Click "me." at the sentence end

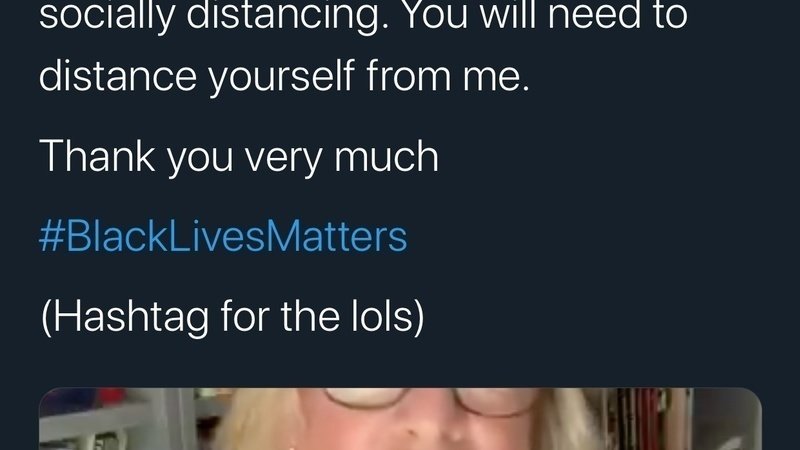[x=495, y=79]
